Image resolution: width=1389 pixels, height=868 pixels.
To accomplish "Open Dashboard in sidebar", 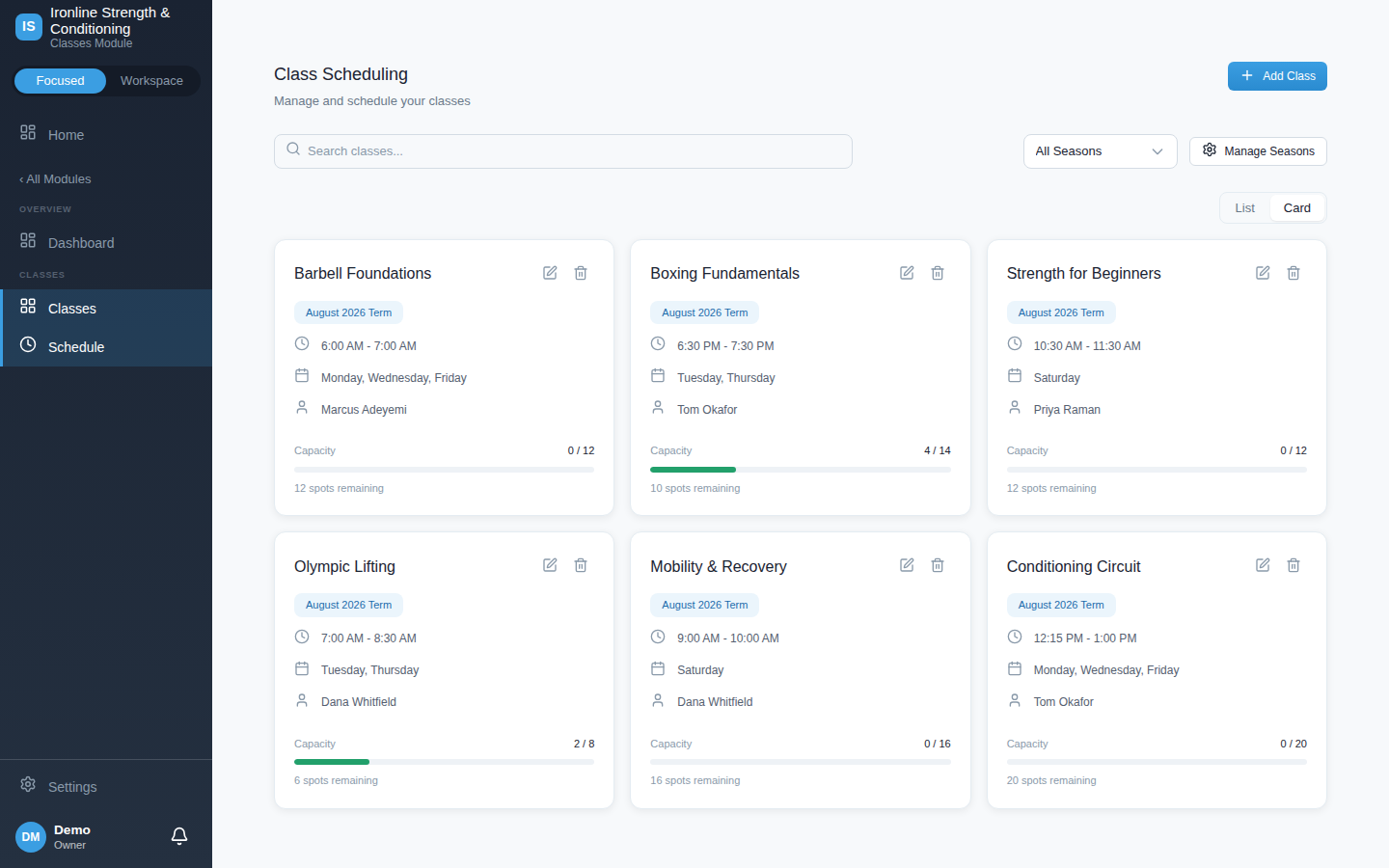I will (106, 243).
